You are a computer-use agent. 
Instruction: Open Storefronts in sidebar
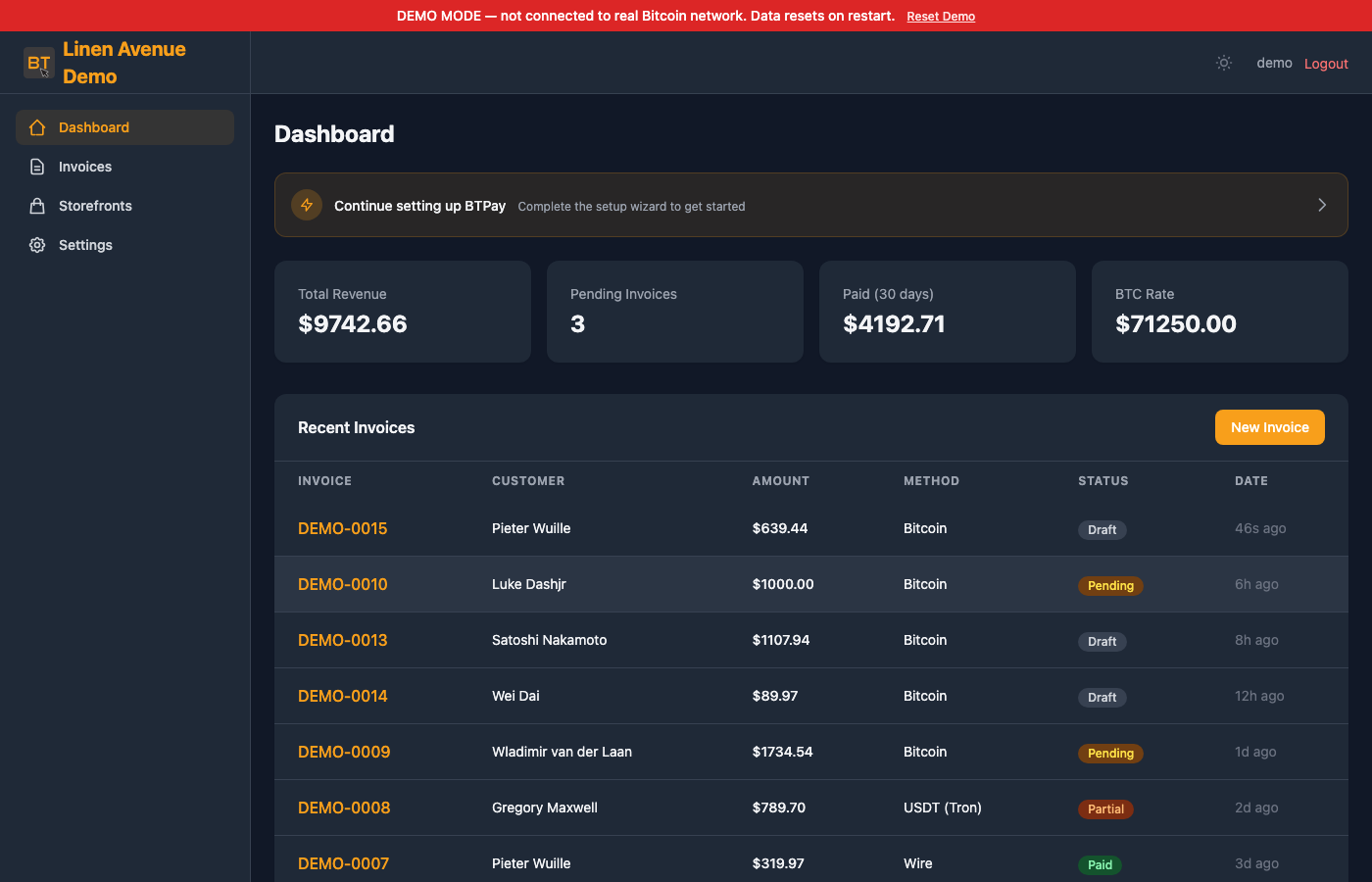124,206
